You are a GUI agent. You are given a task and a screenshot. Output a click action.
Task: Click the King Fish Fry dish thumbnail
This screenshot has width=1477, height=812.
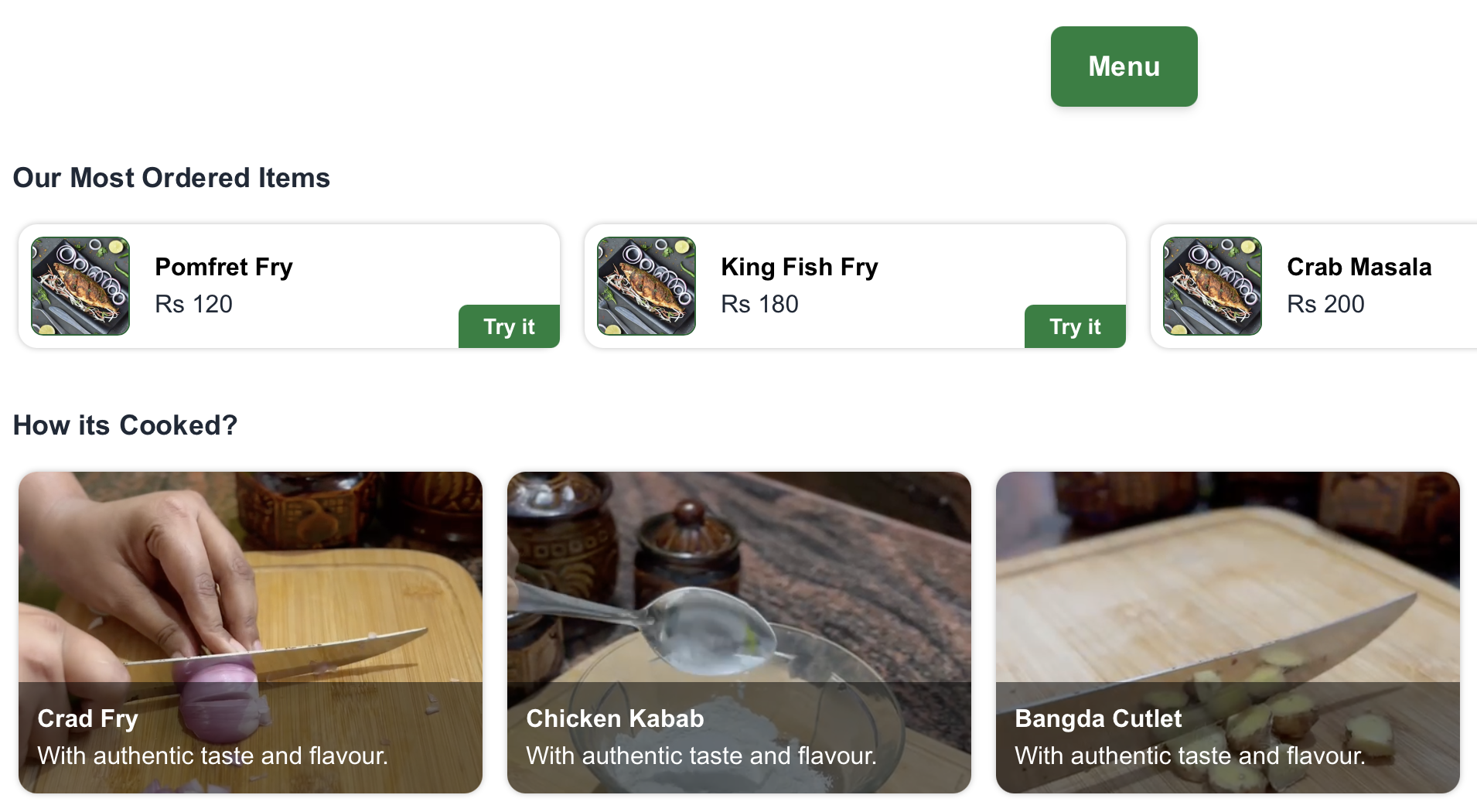pyautogui.click(x=646, y=286)
